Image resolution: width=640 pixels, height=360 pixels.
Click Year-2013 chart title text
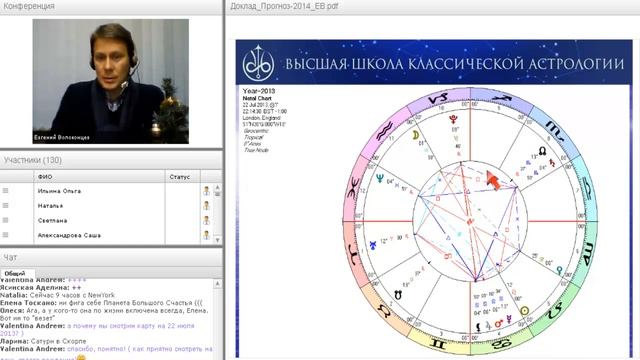(258, 91)
